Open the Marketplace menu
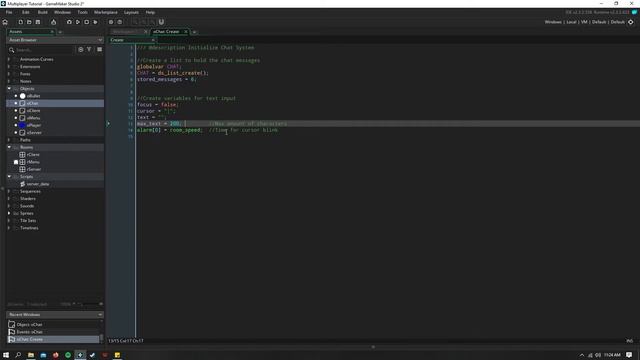This screenshot has width=640, height=360. click(106, 12)
